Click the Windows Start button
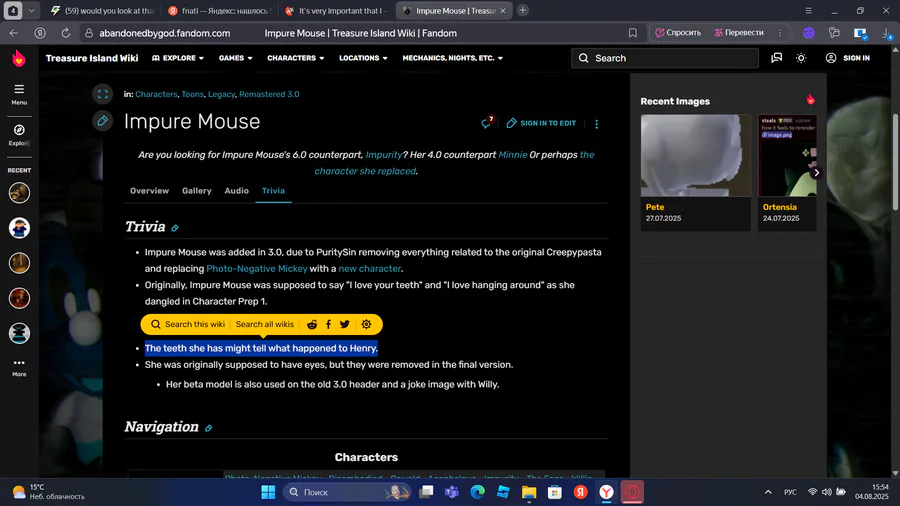900x506 pixels. point(268,492)
